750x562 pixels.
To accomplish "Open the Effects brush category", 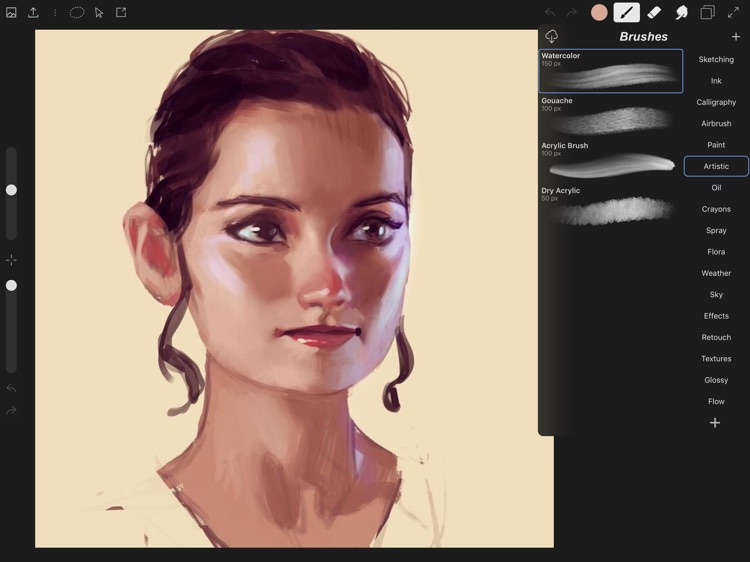I will pyautogui.click(x=716, y=316).
